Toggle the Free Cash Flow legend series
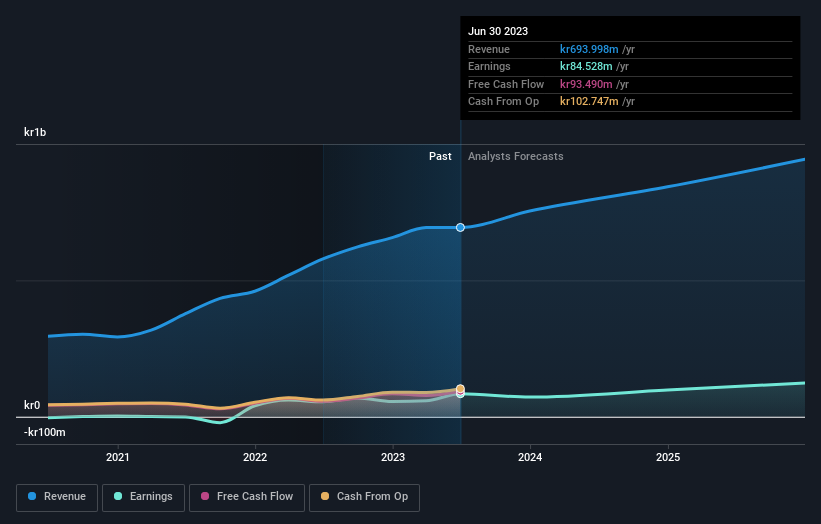821x524 pixels. pyautogui.click(x=247, y=497)
